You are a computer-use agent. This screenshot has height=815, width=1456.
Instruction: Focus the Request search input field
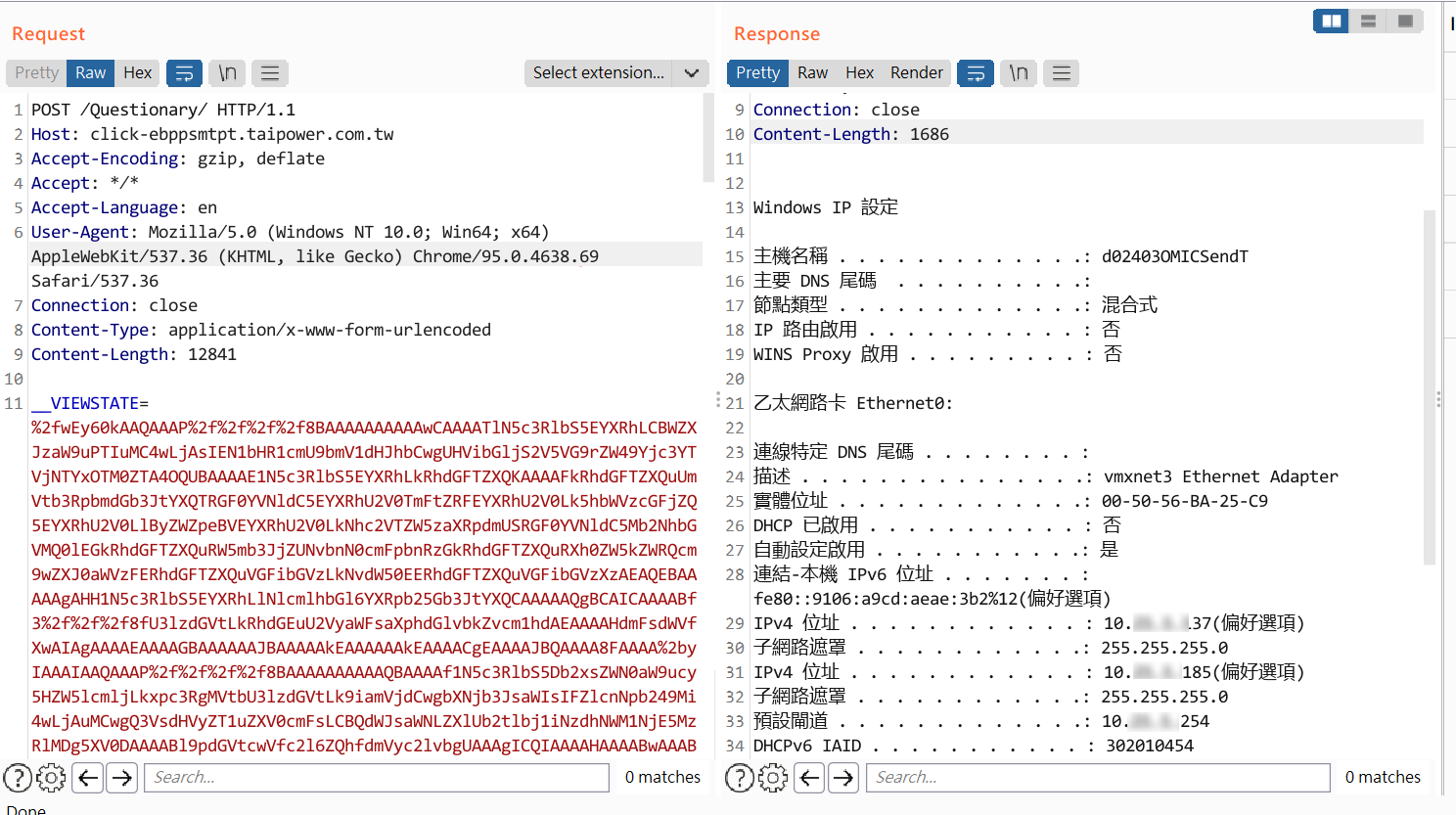pos(377,778)
